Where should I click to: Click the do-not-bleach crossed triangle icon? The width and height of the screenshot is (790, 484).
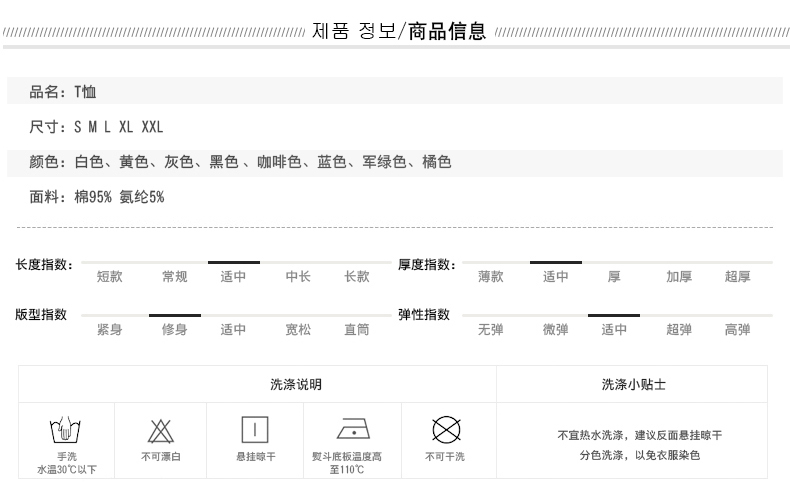tap(161, 431)
